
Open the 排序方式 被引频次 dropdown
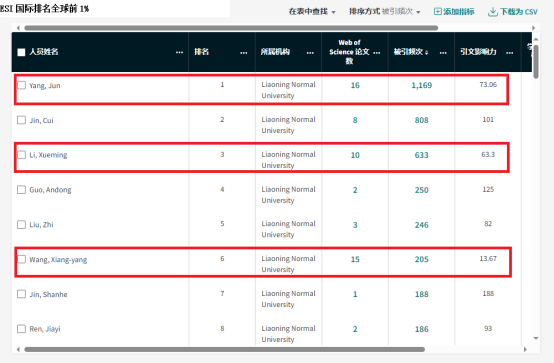point(385,12)
